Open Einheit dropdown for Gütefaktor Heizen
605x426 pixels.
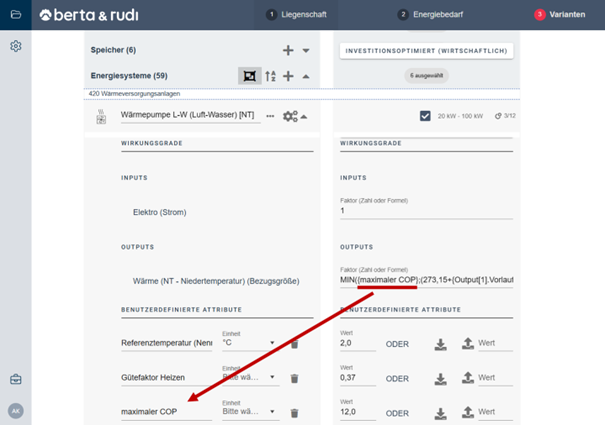(250, 377)
